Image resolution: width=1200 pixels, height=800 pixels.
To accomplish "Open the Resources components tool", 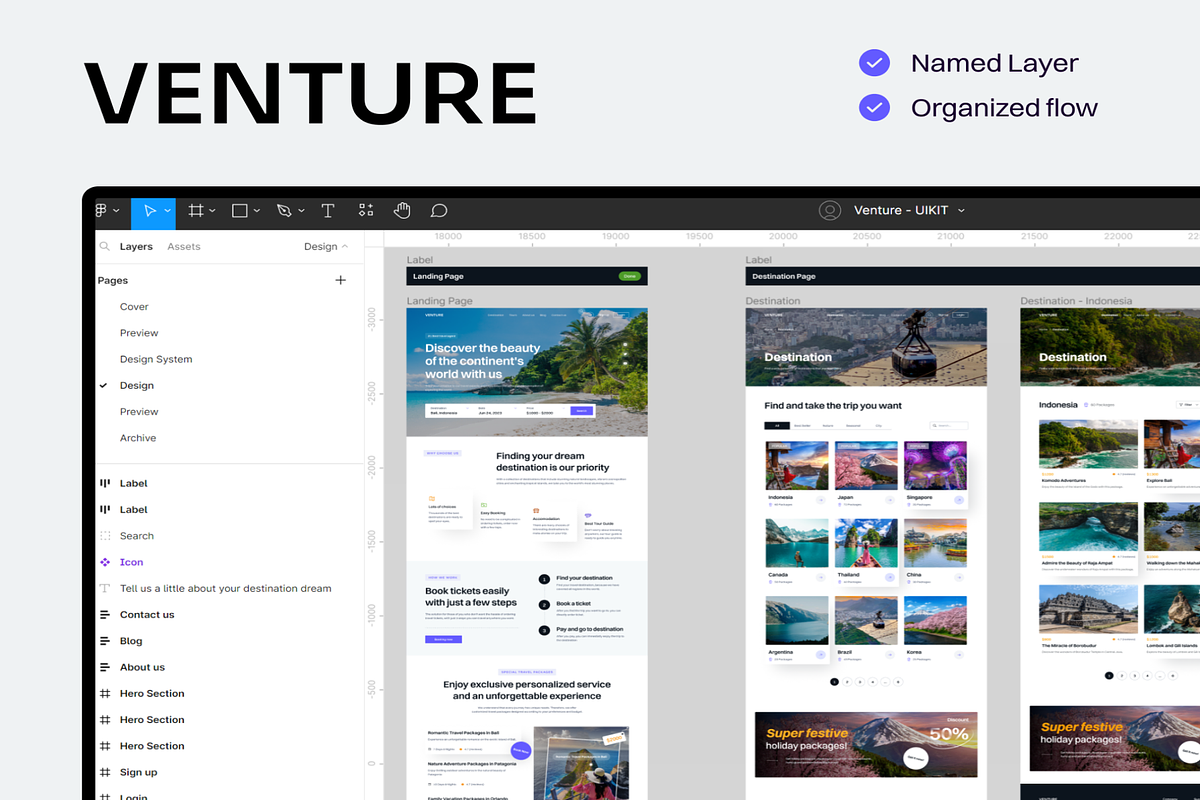I will [x=366, y=210].
